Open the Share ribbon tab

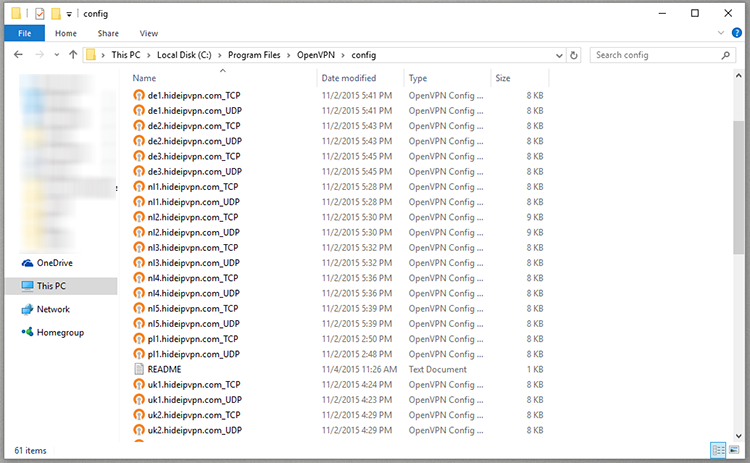[108, 33]
